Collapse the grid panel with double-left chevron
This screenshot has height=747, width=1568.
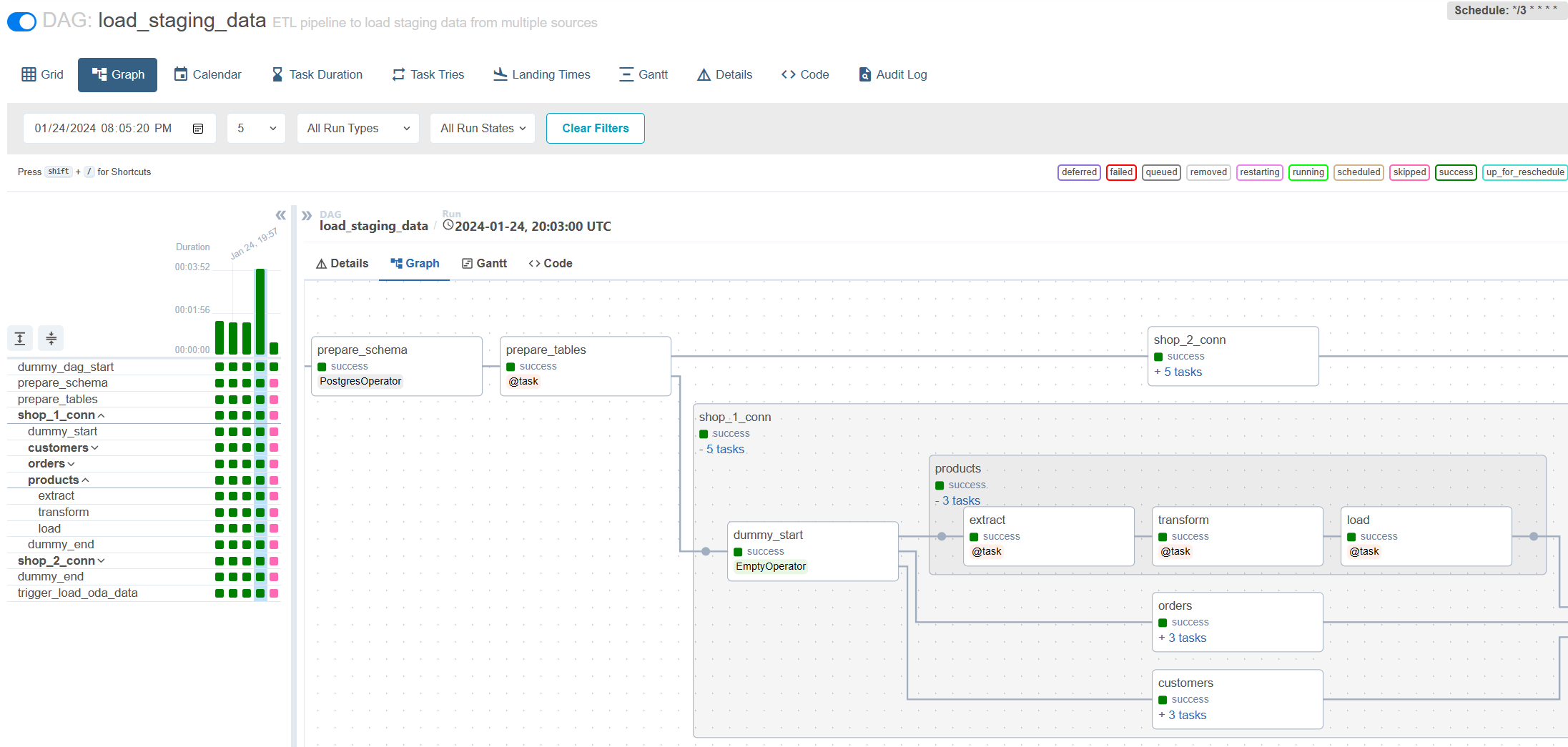point(280,215)
